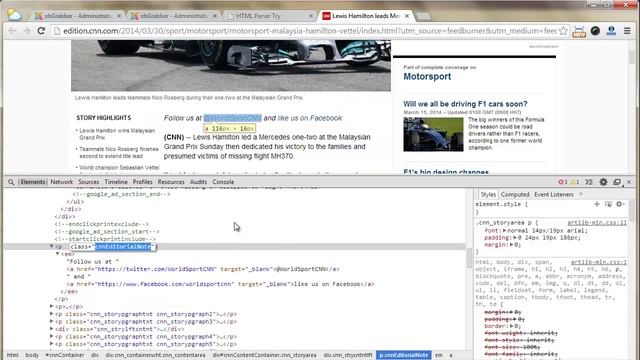The image size is (640, 360).
Task: Close the HTML Parser Try tab
Action: click(x=311, y=16)
